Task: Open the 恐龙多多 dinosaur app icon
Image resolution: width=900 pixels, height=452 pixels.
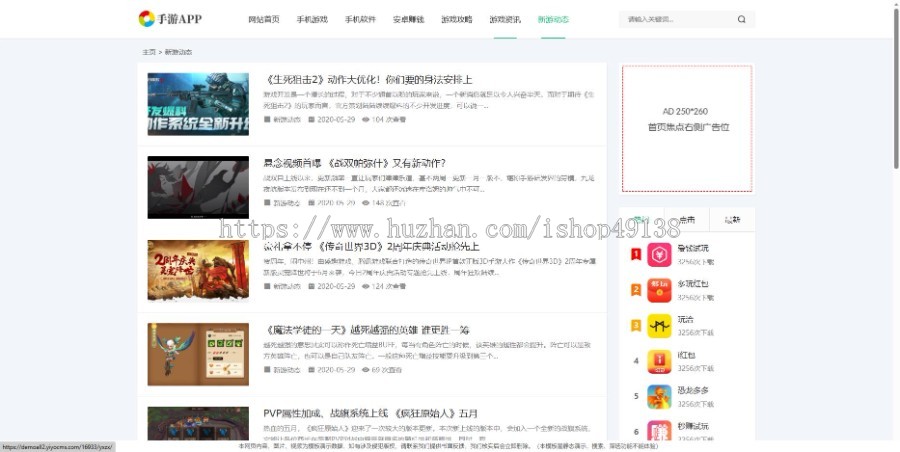Action: tap(660, 397)
